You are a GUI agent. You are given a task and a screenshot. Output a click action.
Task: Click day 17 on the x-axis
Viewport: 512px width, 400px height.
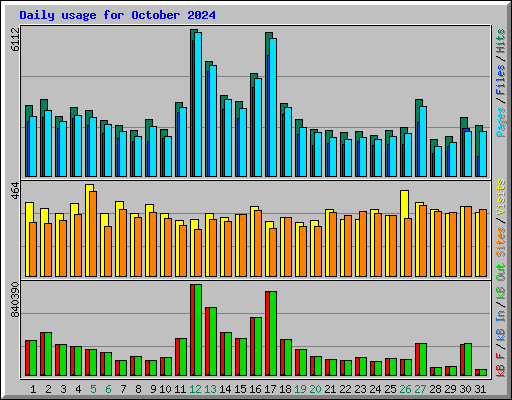pos(270,389)
